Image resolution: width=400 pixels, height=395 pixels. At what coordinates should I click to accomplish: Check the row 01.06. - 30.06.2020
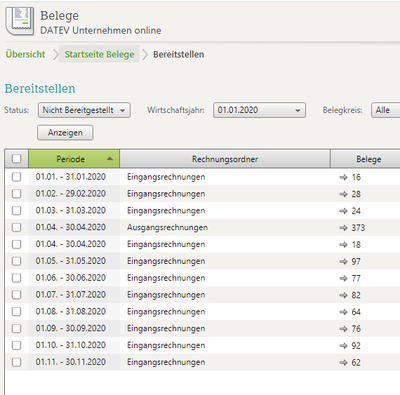point(16,278)
